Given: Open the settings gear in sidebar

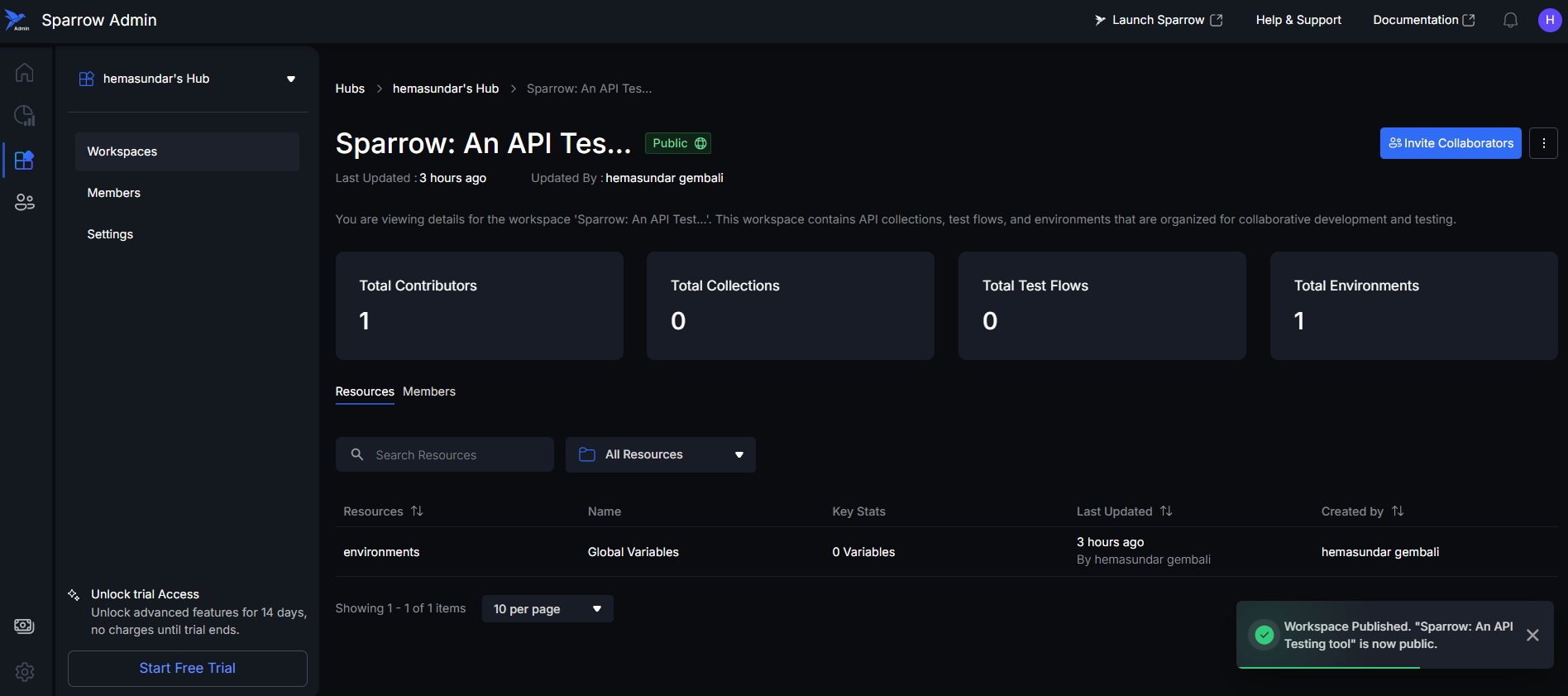Looking at the screenshot, I should coord(24,672).
